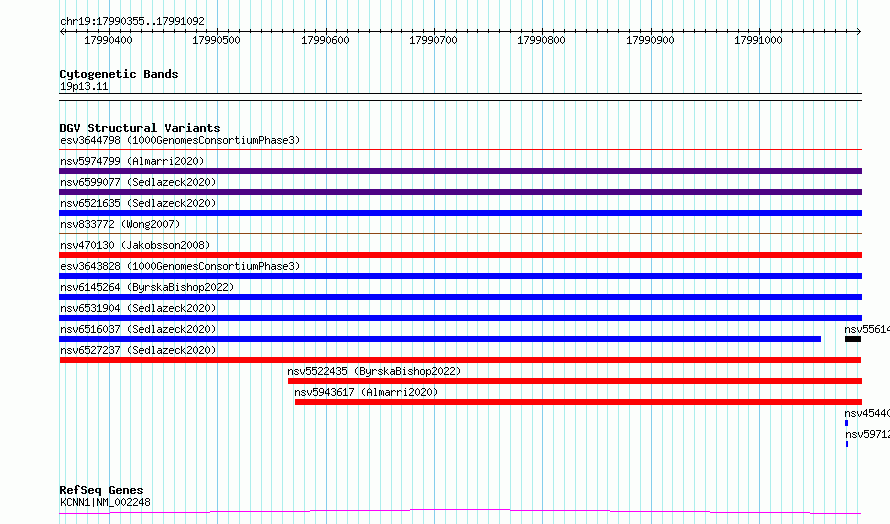The height and width of the screenshot is (524, 890).
Task: Click the chr19:17990355..17991092 coordinate label
Action: (x=132, y=21)
